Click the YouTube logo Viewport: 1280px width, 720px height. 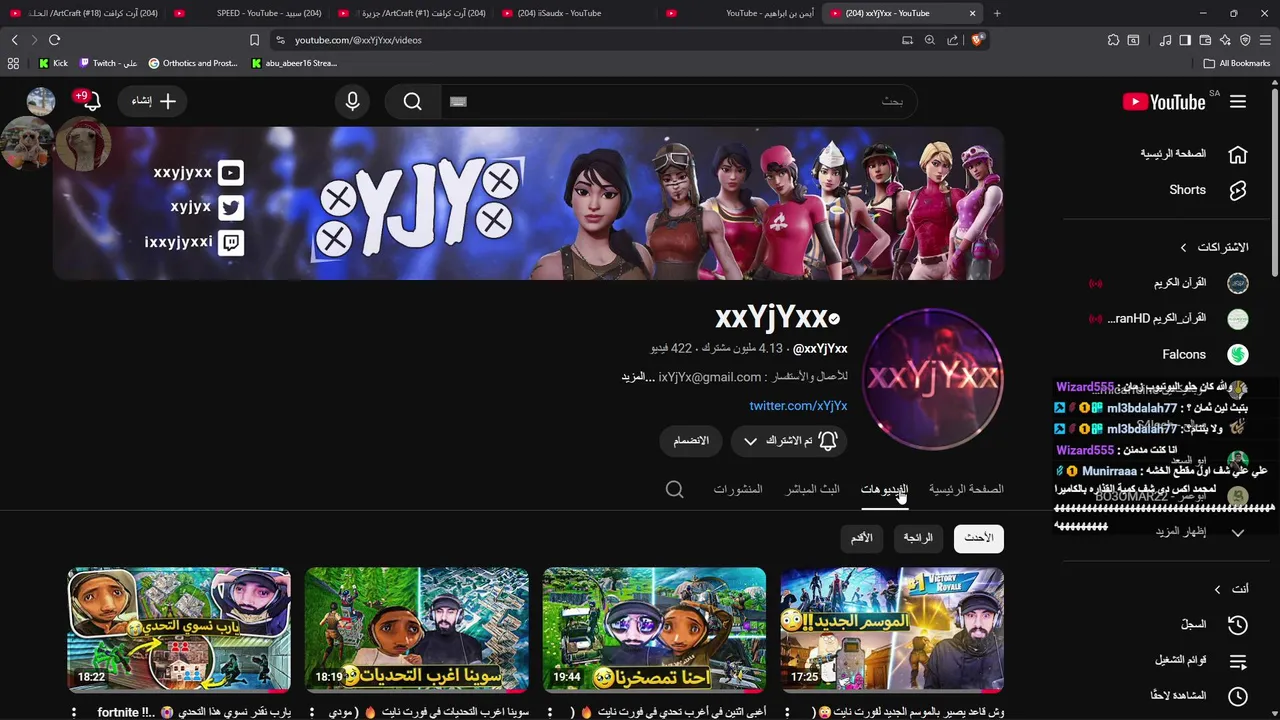click(x=1164, y=101)
